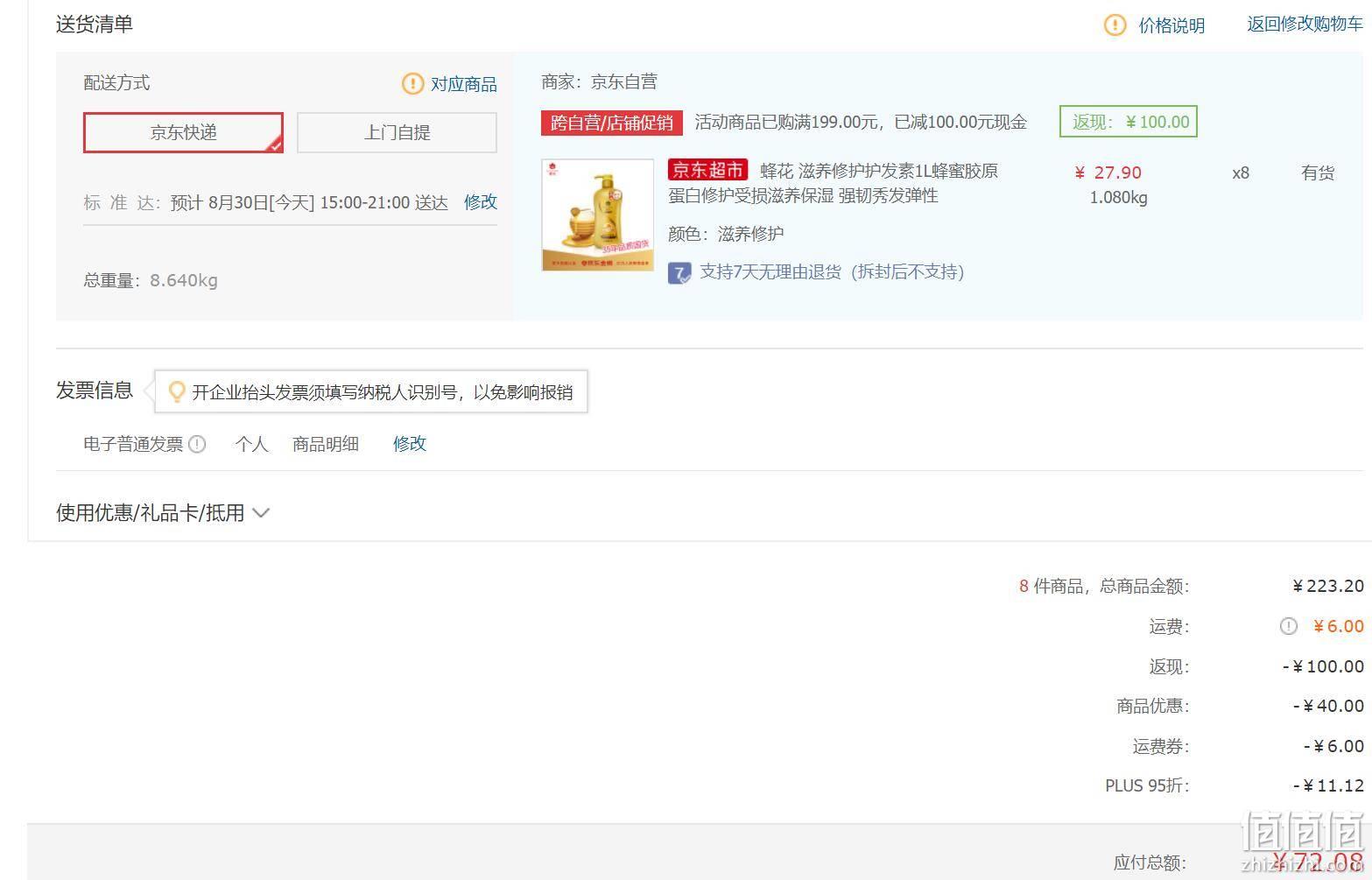The height and width of the screenshot is (880, 1372).
Task: Click the price explanation warning icon
Action: 1115,25
